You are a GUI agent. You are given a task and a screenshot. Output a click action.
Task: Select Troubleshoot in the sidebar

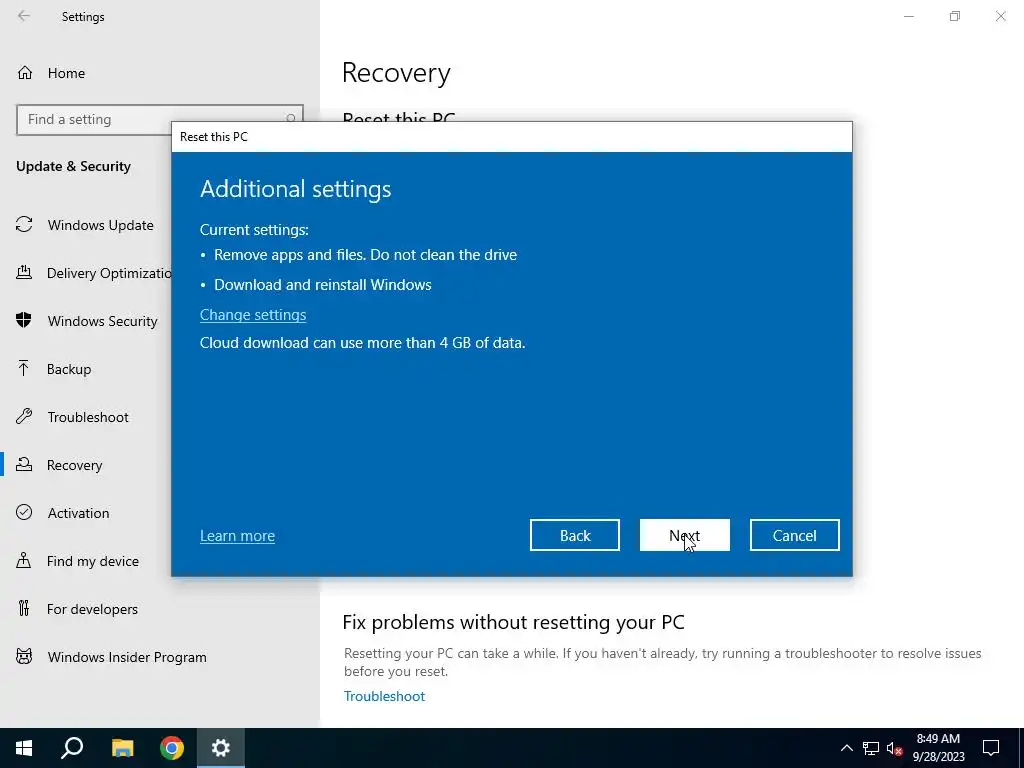click(x=88, y=417)
